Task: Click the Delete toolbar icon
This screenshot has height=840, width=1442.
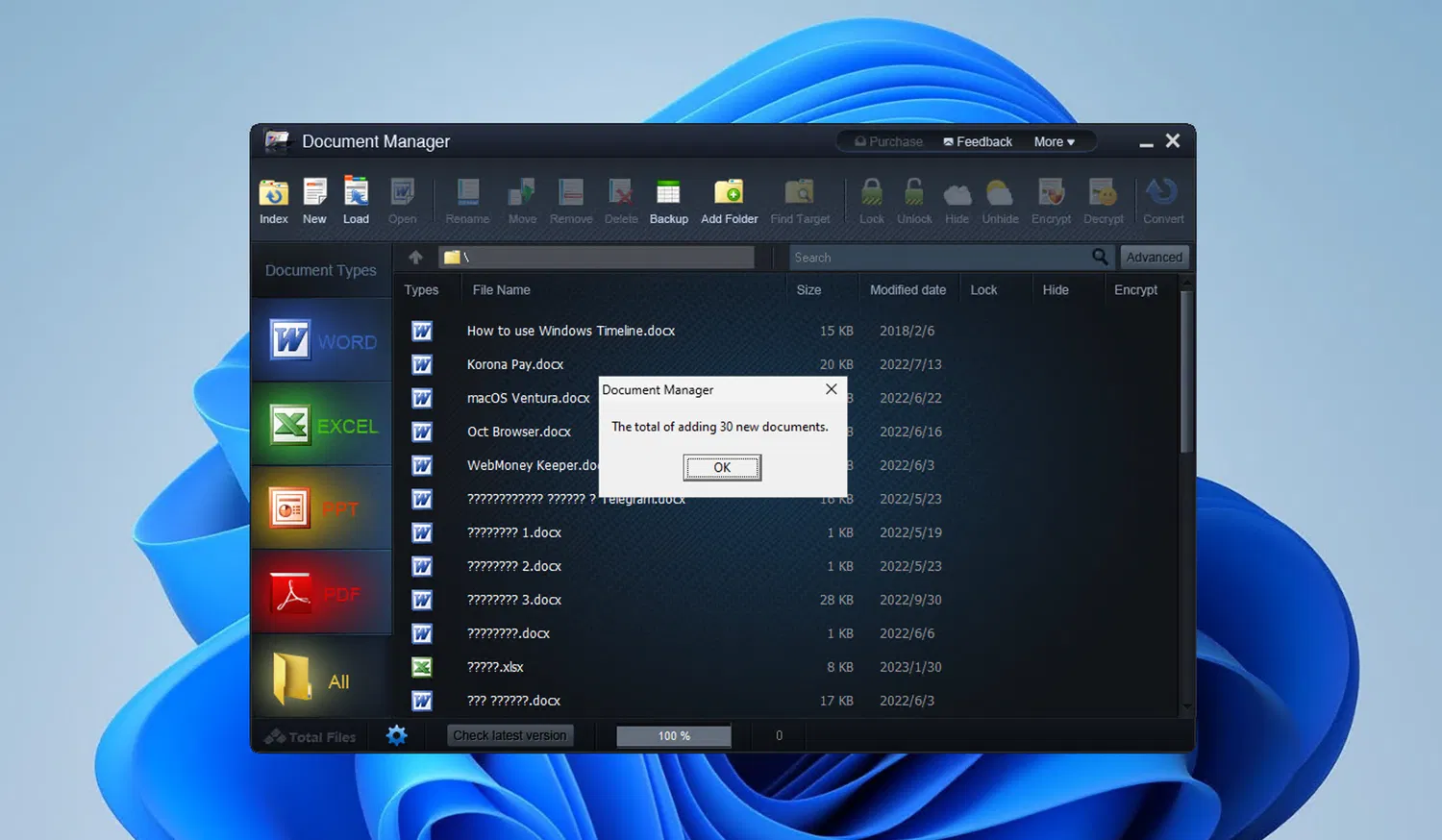Action: coord(621,193)
